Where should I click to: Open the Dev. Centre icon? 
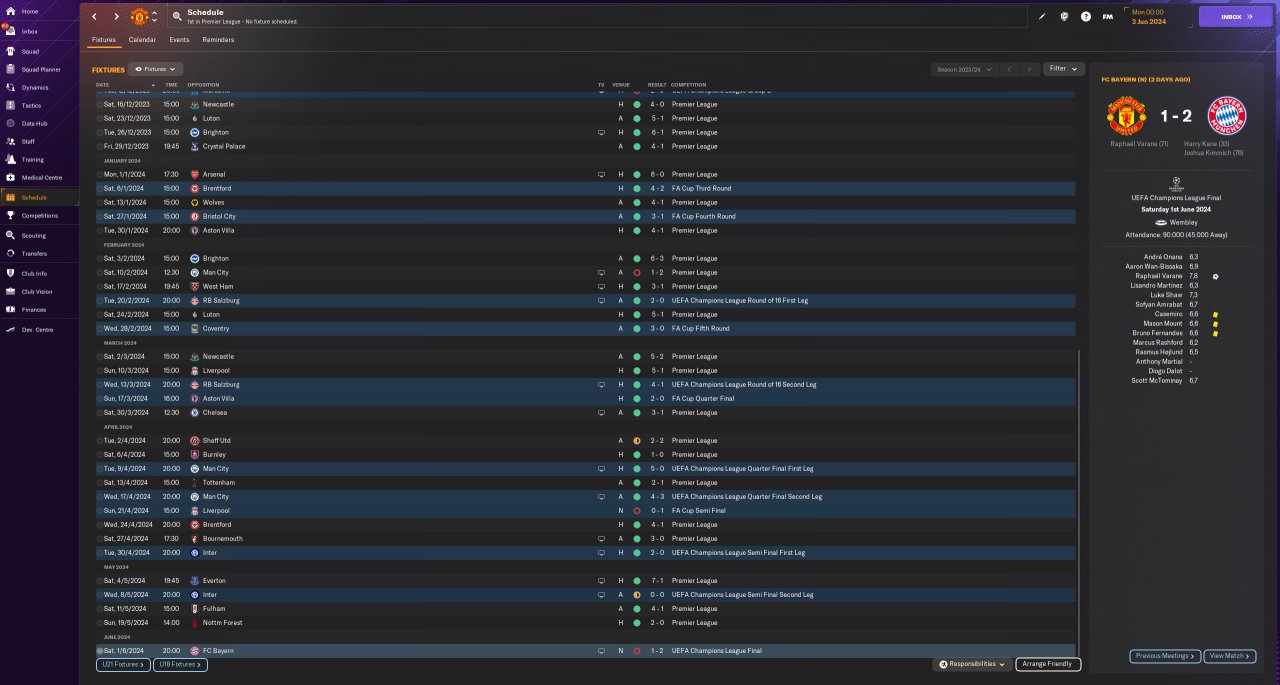(10, 329)
